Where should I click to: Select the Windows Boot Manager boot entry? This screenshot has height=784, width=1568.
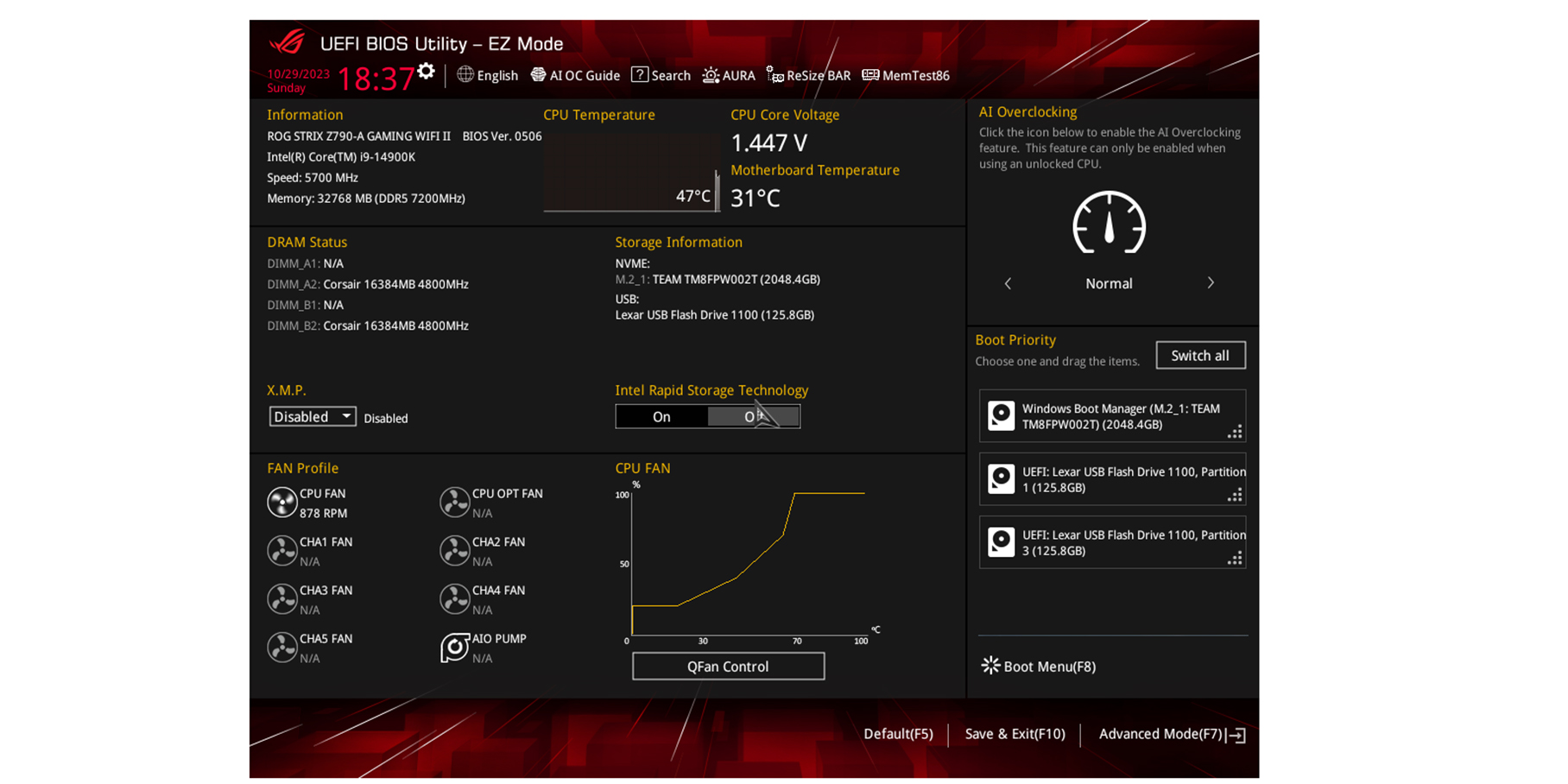tap(1112, 416)
